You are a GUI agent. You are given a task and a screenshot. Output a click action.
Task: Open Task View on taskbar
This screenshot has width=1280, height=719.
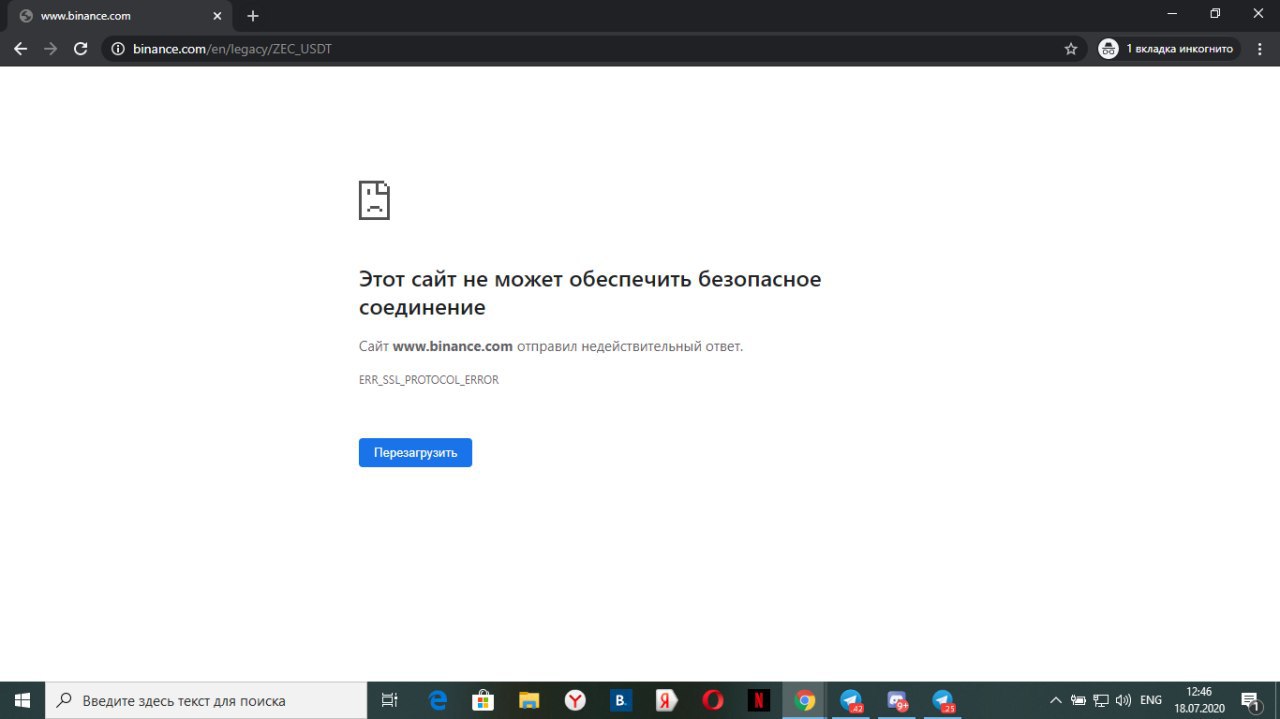(390, 700)
